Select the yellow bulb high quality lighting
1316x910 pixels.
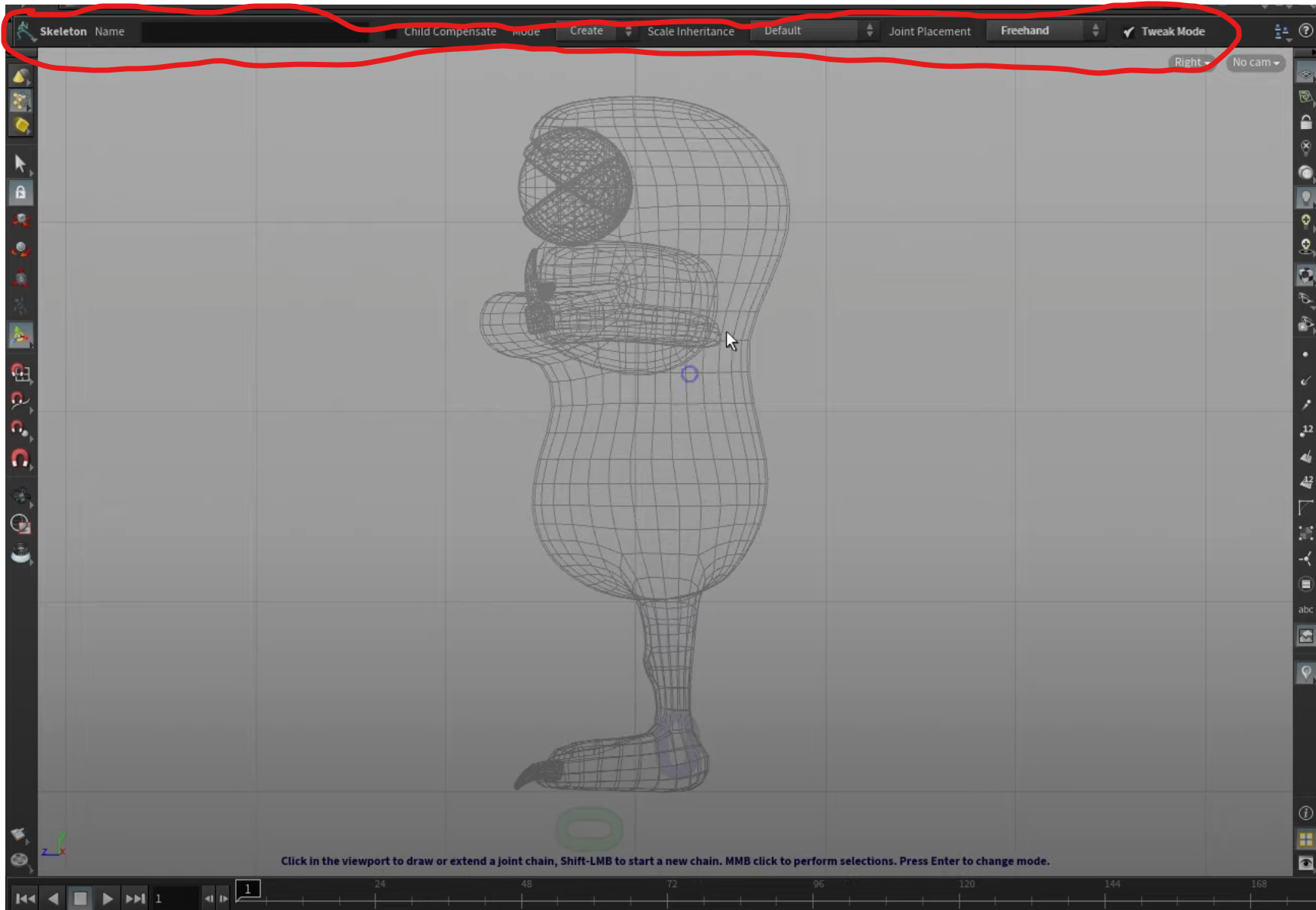(x=1305, y=222)
